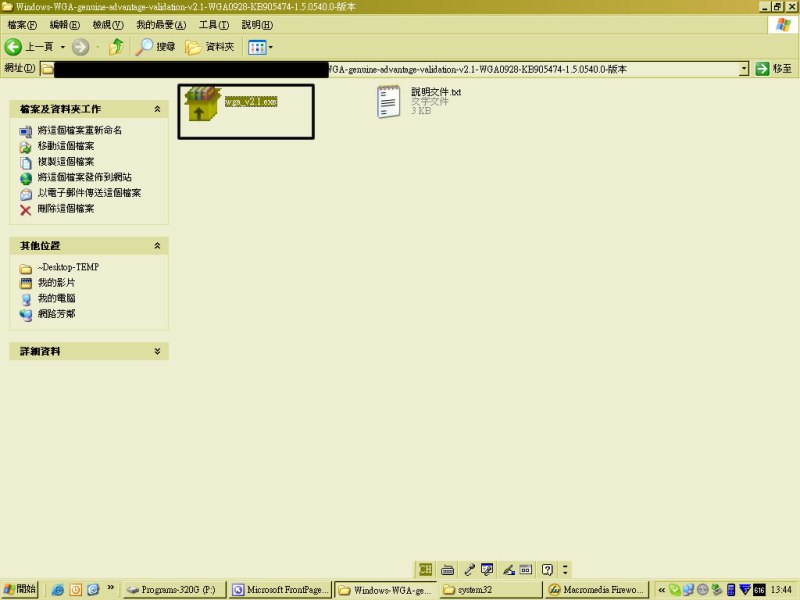Image resolution: width=800 pixels, height=600 pixels.
Task: Click the red X delete icon
Action: click(x=26, y=210)
